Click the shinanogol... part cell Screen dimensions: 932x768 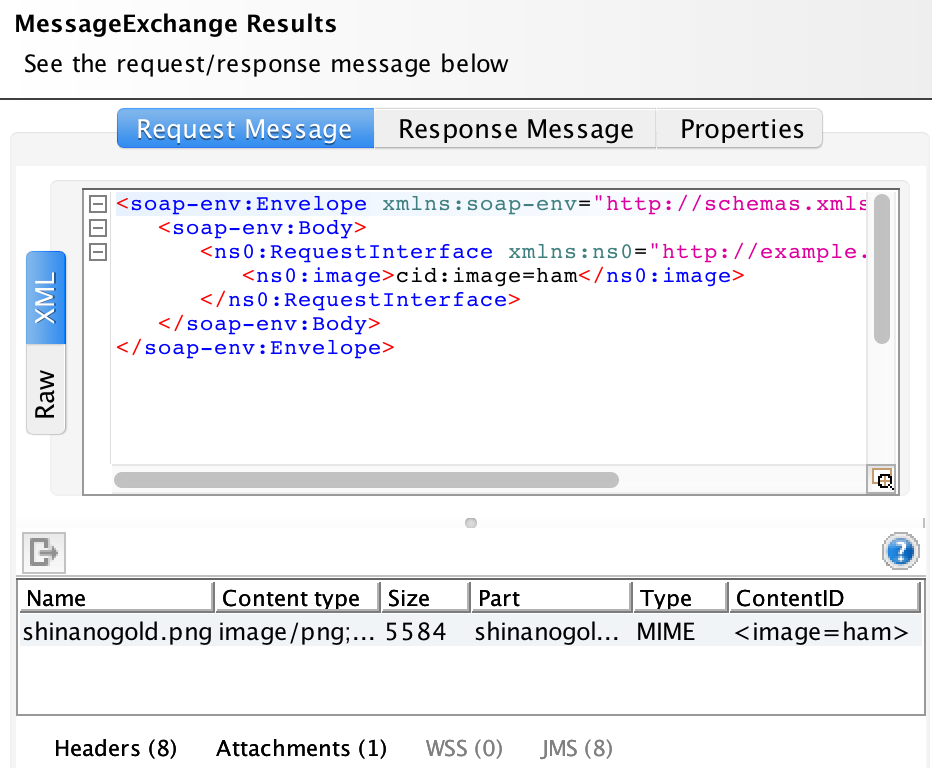[x=551, y=632]
